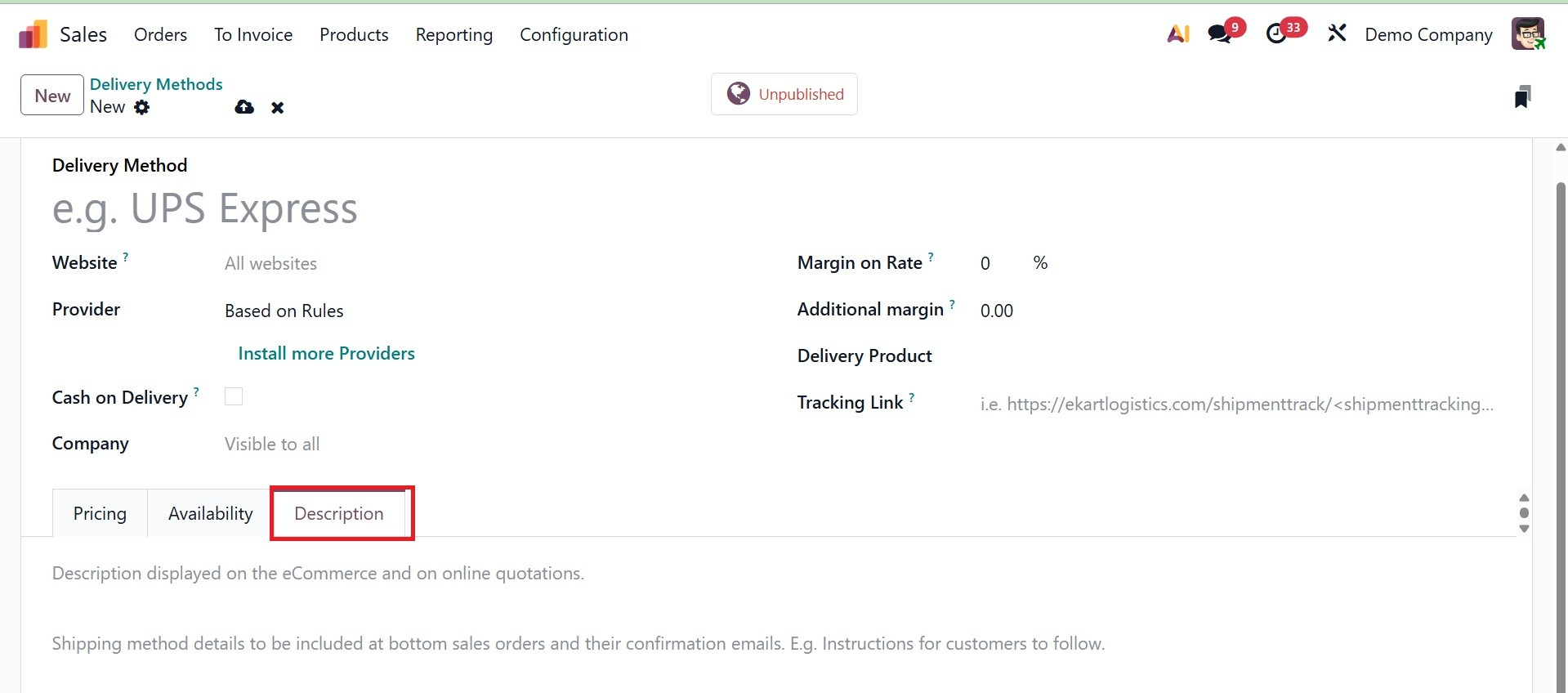This screenshot has height=693, width=1568.
Task: Click the New record button
Action: point(52,96)
